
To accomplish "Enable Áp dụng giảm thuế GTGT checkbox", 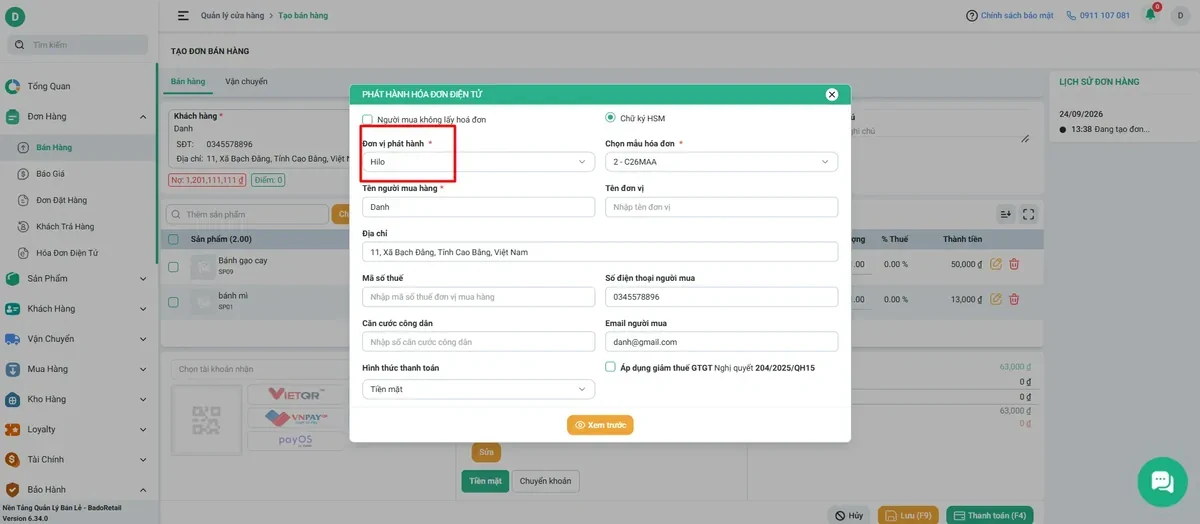I will point(610,367).
